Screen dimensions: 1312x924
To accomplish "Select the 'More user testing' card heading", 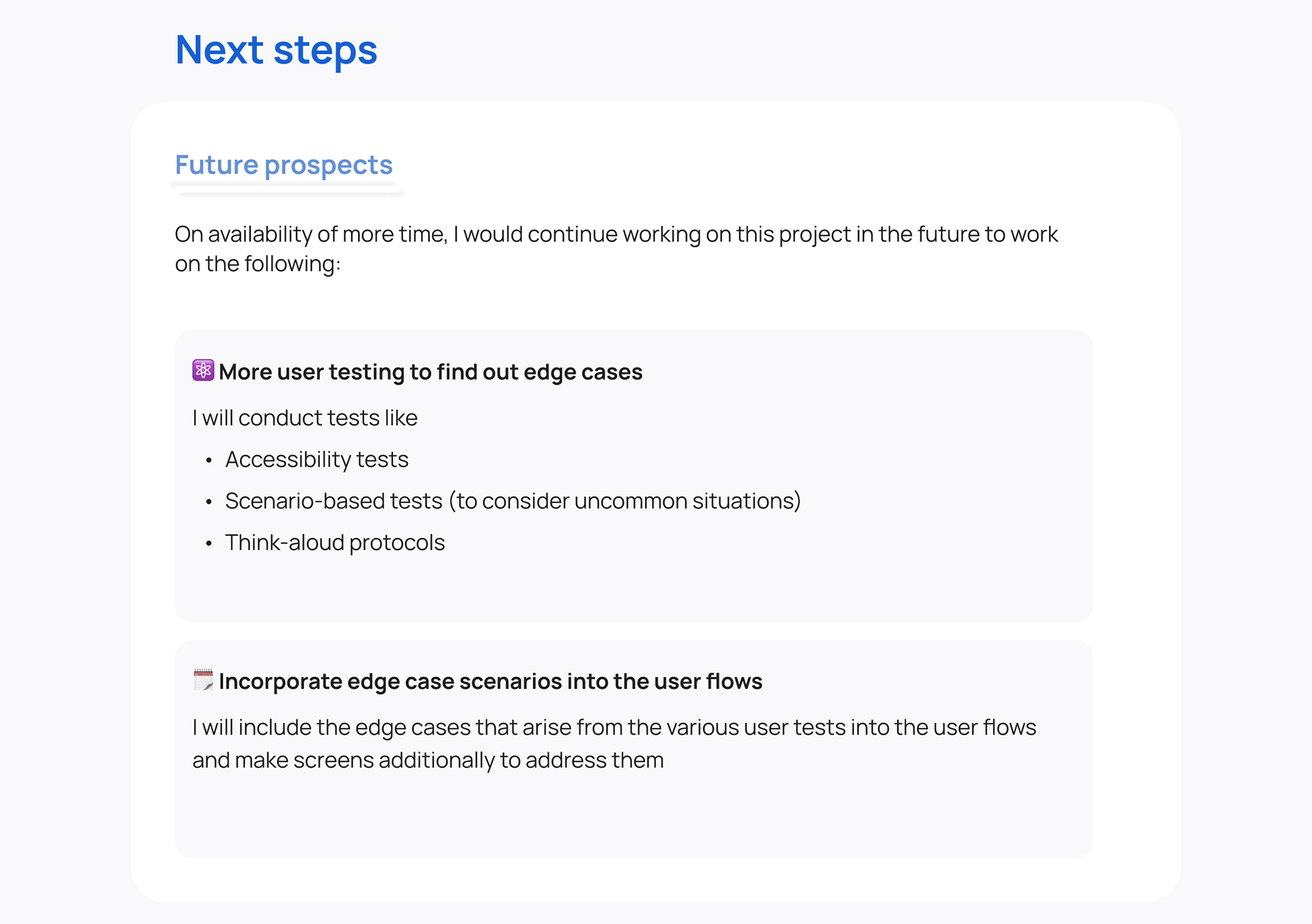I will coord(430,372).
